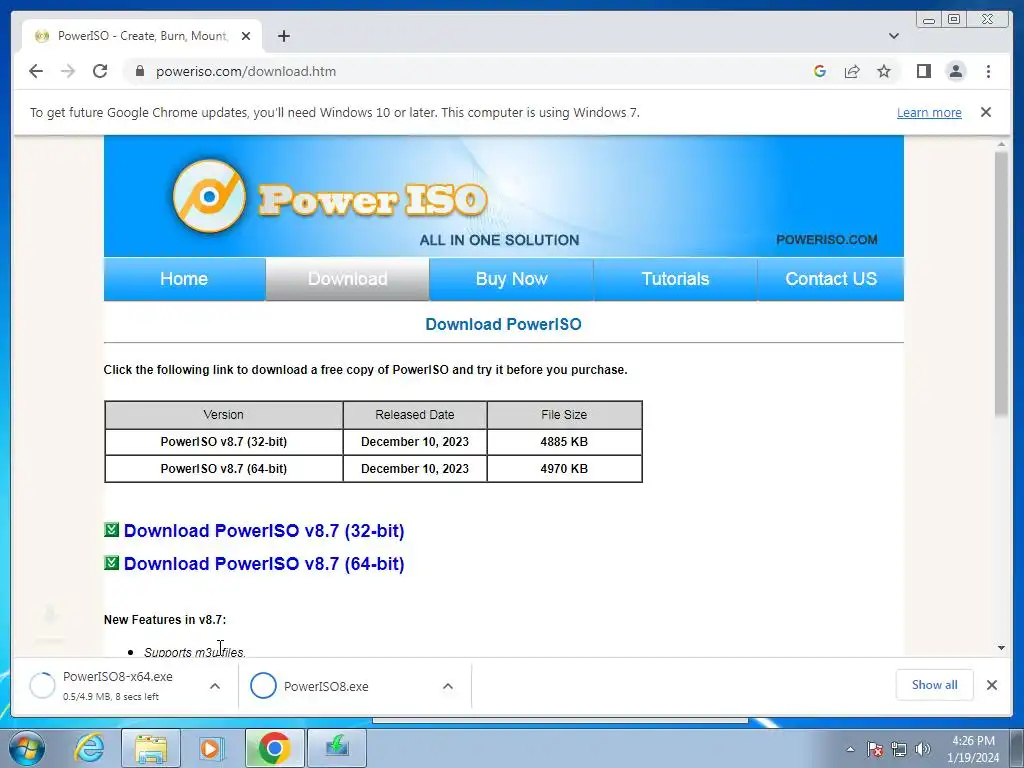
Task: Show hidden system tray icons
Action: [x=850, y=749]
